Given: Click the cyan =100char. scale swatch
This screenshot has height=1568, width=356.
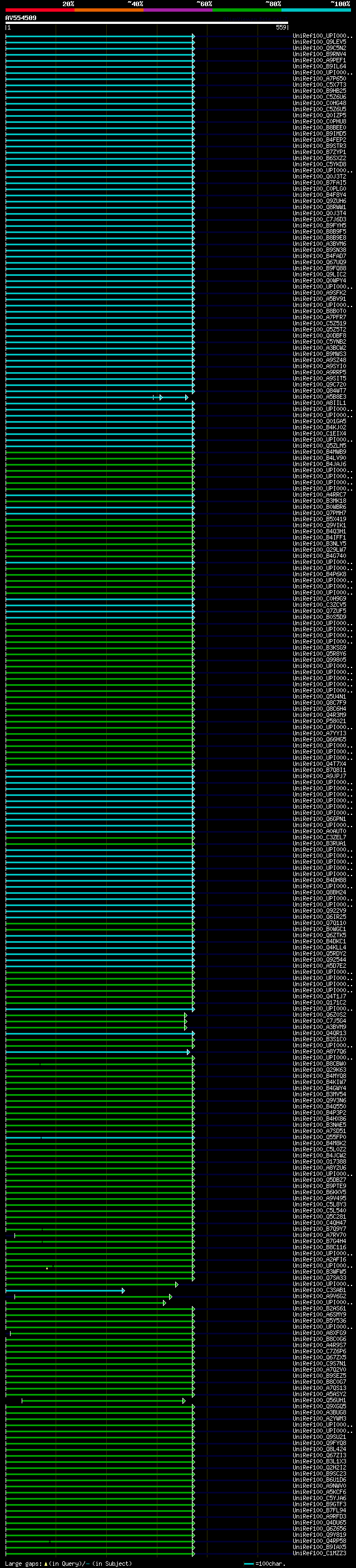Looking at the screenshot, I should [248, 1564].
